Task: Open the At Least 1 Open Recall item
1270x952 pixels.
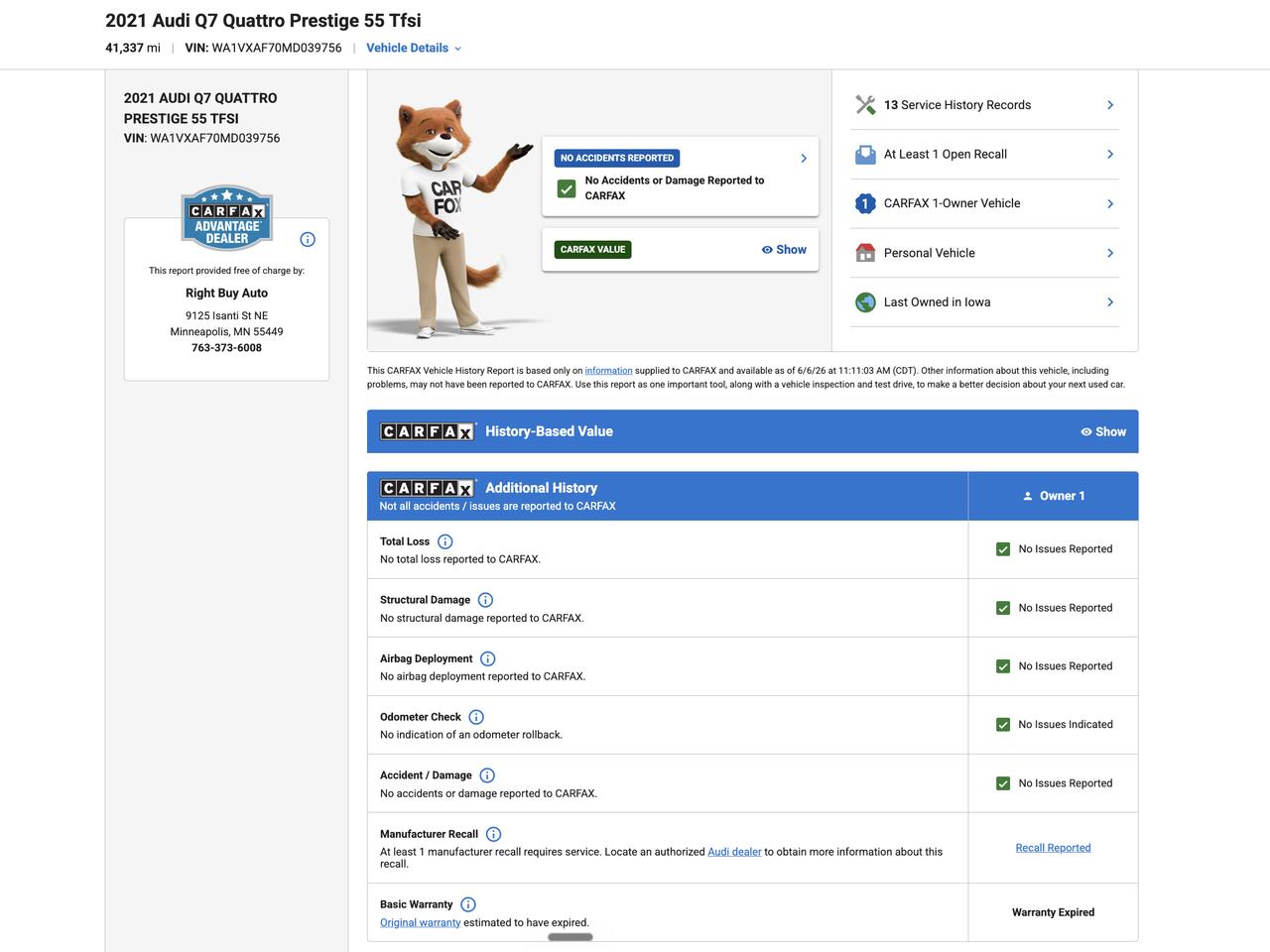Action: click(984, 155)
